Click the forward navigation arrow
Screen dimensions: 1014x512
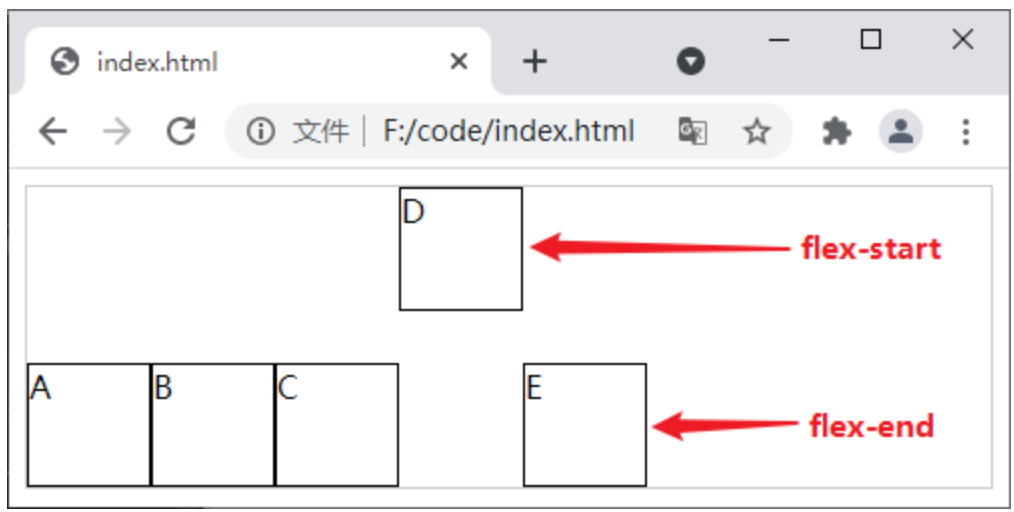click(x=117, y=131)
